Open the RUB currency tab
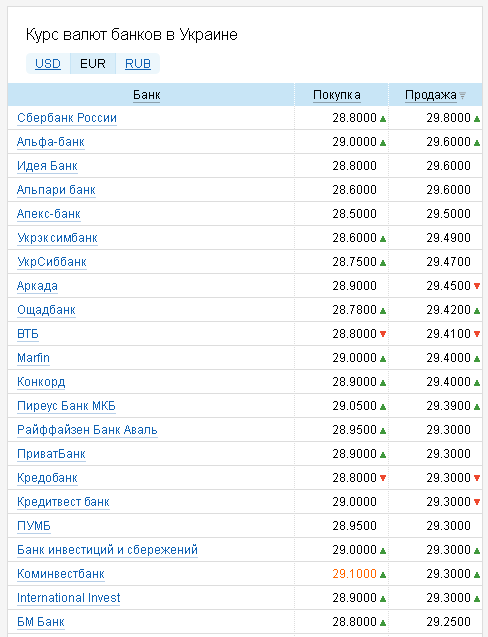This screenshot has width=488, height=637. coord(138,64)
